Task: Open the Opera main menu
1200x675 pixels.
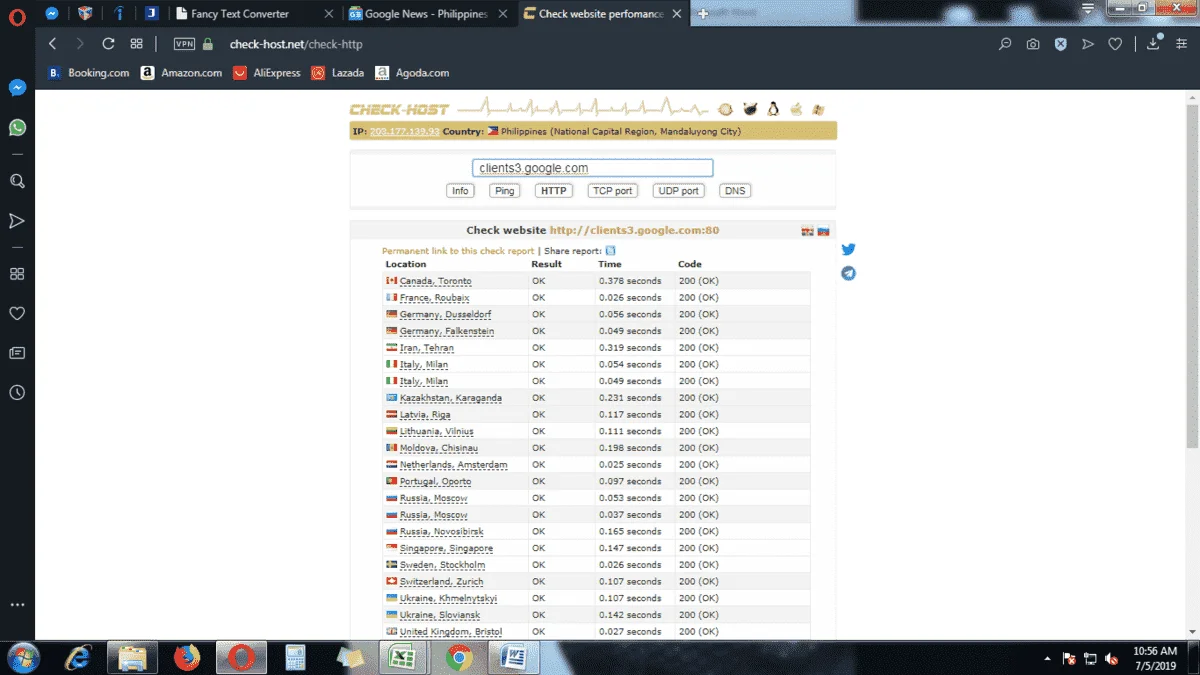Action: click(17, 16)
